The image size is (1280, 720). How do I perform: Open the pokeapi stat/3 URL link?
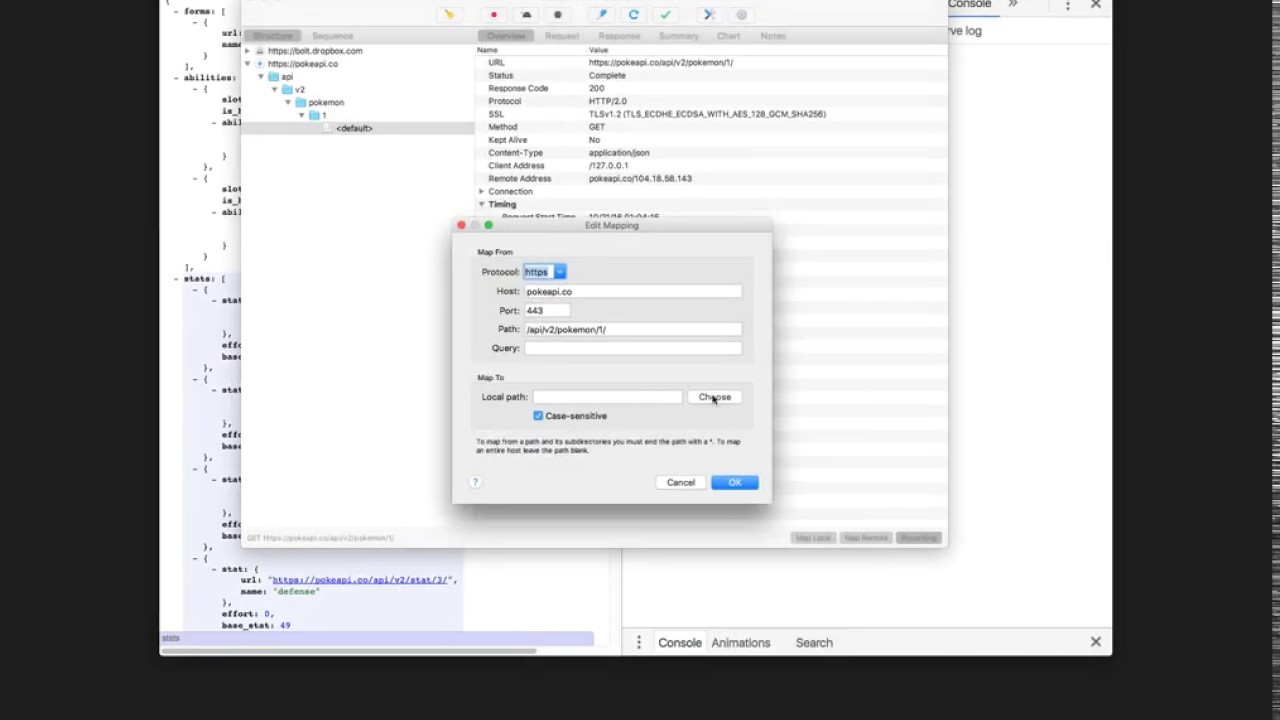[x=360, y=580]
